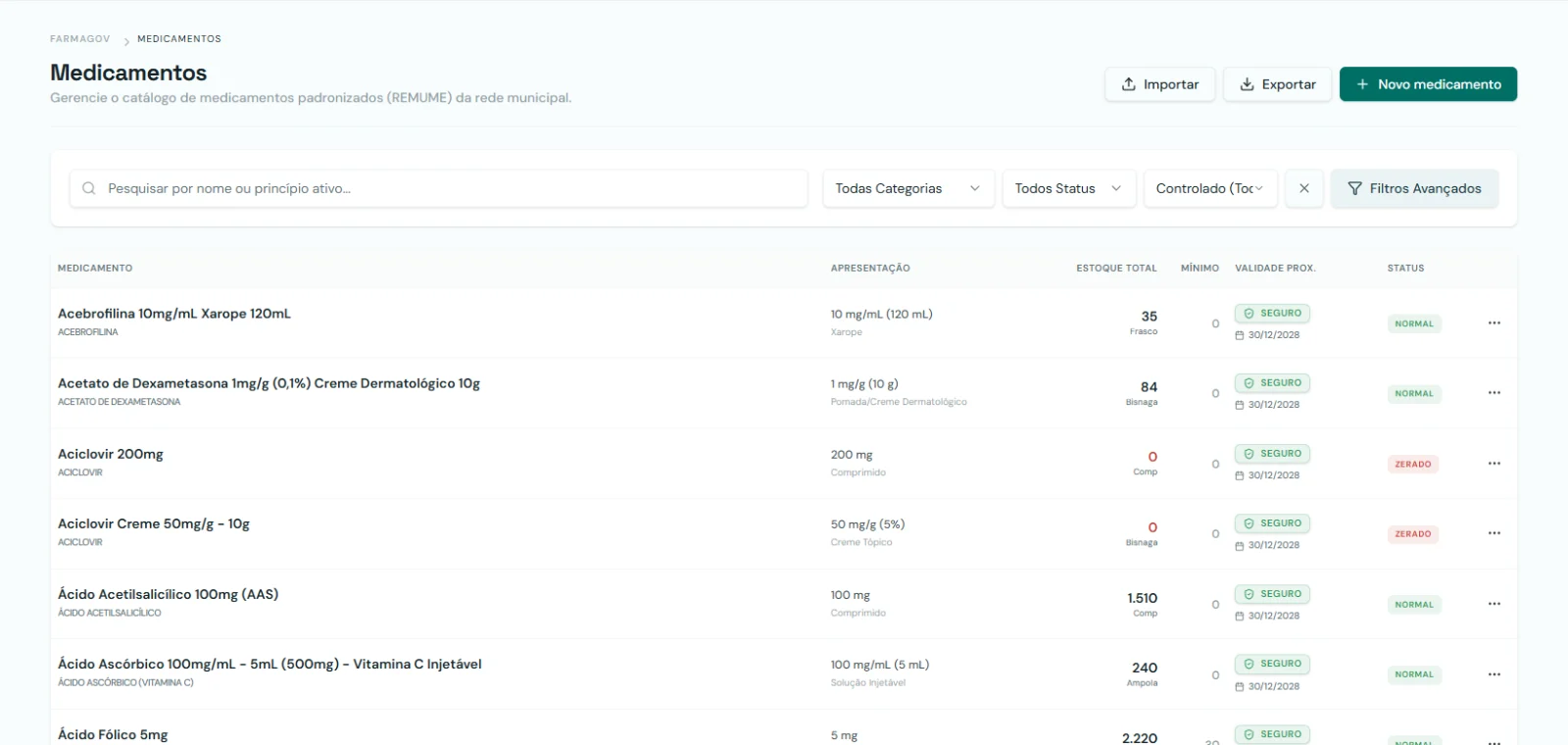This screenshot has height=745, width=1568.
Task: Open options menu for Aciclovir 200mg row
Action: [x=1494, y=464]
